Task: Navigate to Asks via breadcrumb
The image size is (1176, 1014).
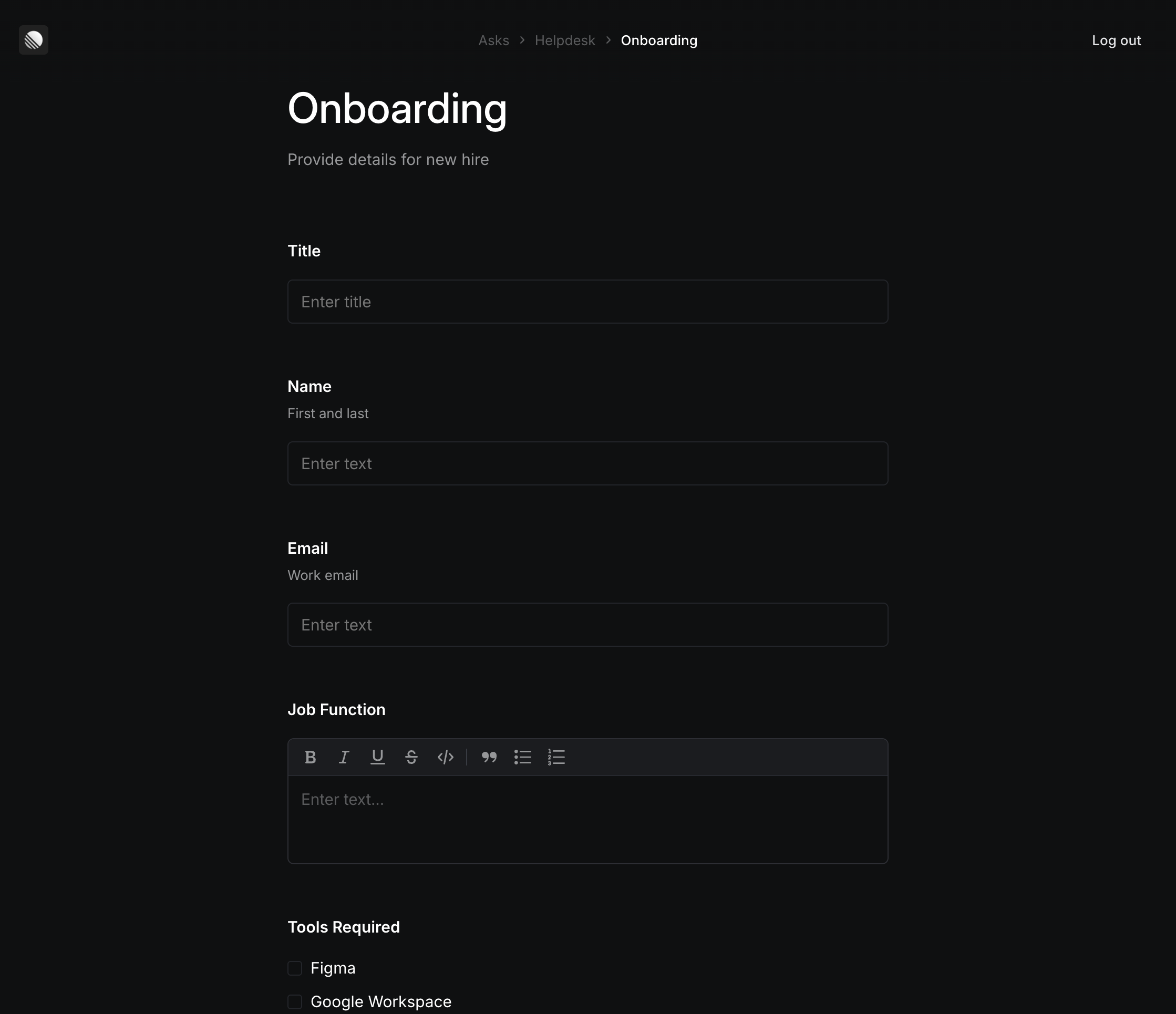Action: point(493,40)
